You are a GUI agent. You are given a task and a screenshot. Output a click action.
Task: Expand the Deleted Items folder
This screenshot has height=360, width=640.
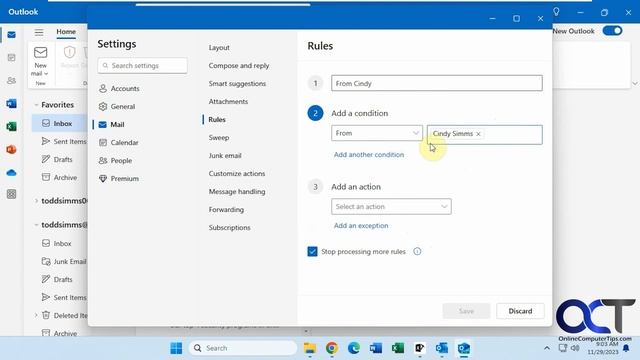pos(36,315)
